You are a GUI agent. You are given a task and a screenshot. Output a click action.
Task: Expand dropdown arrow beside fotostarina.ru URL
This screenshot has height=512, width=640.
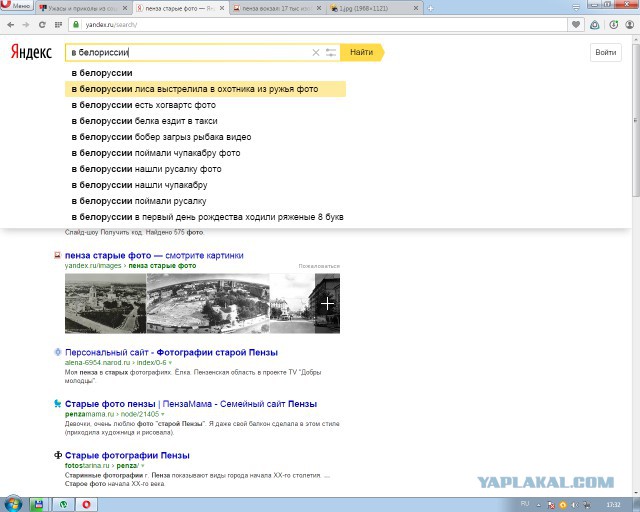tap(143, 466)
